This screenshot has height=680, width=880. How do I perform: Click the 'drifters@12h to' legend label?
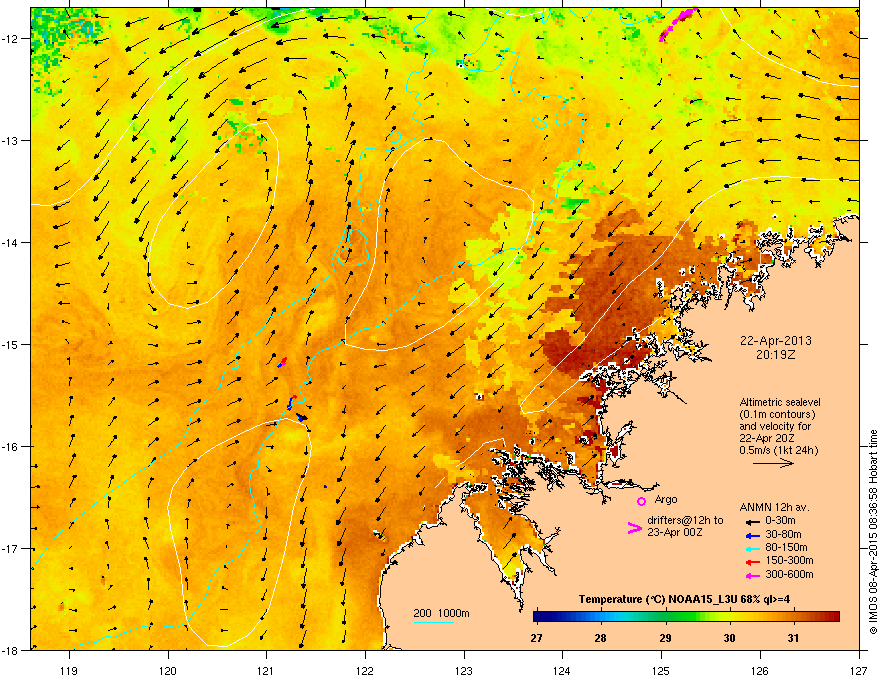pyautogui.click(x=685, y=521)
